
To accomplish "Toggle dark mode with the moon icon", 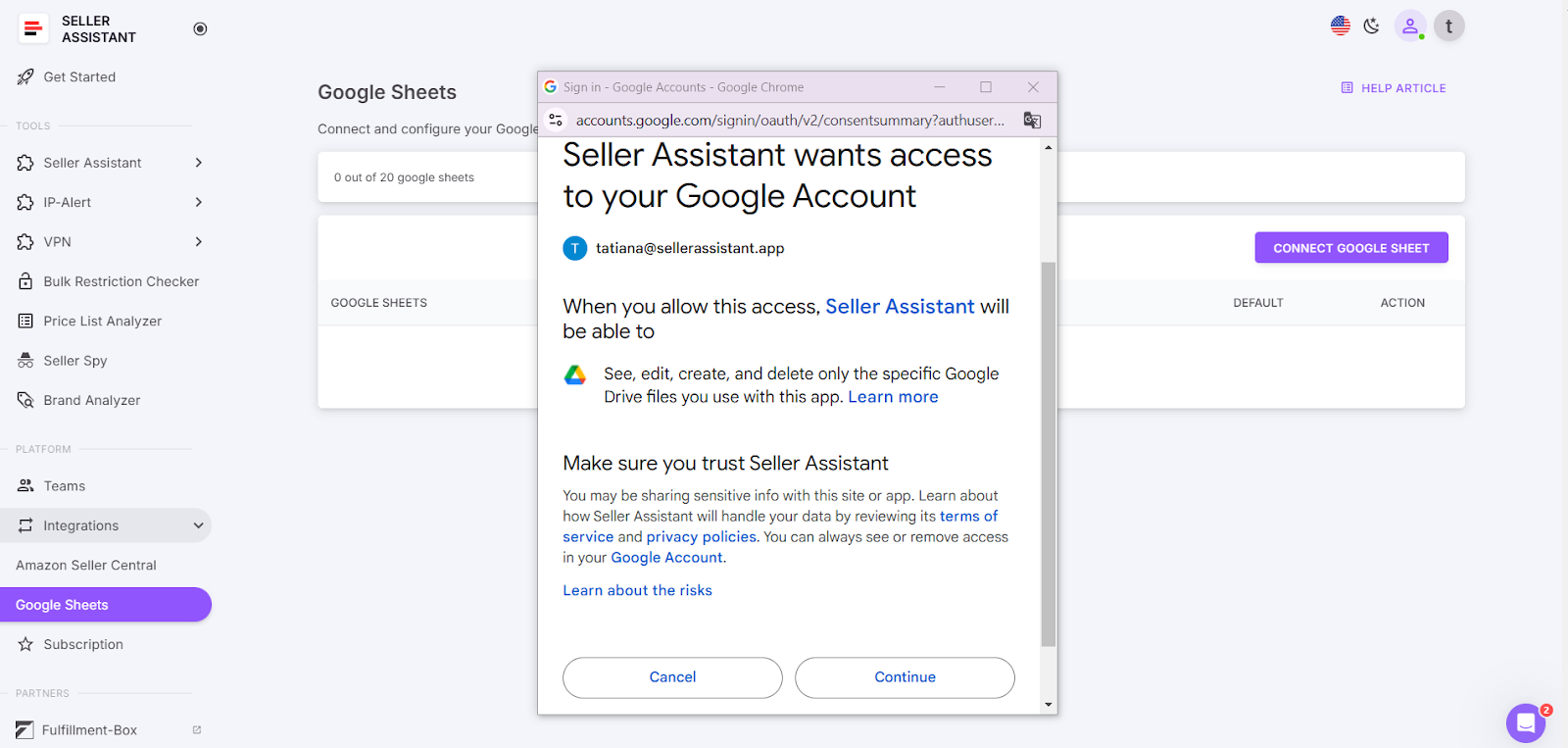I will 1371,25.
